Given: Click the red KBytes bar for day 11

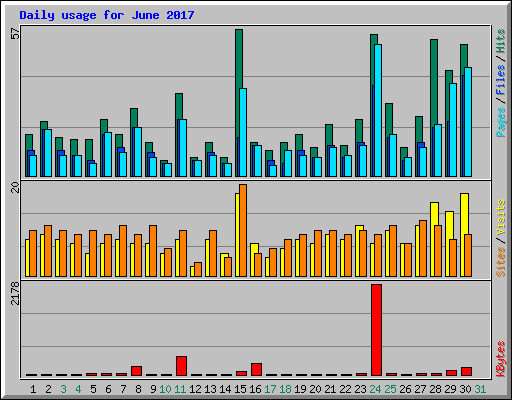Looking at the screenshot, I should [181, 366].
